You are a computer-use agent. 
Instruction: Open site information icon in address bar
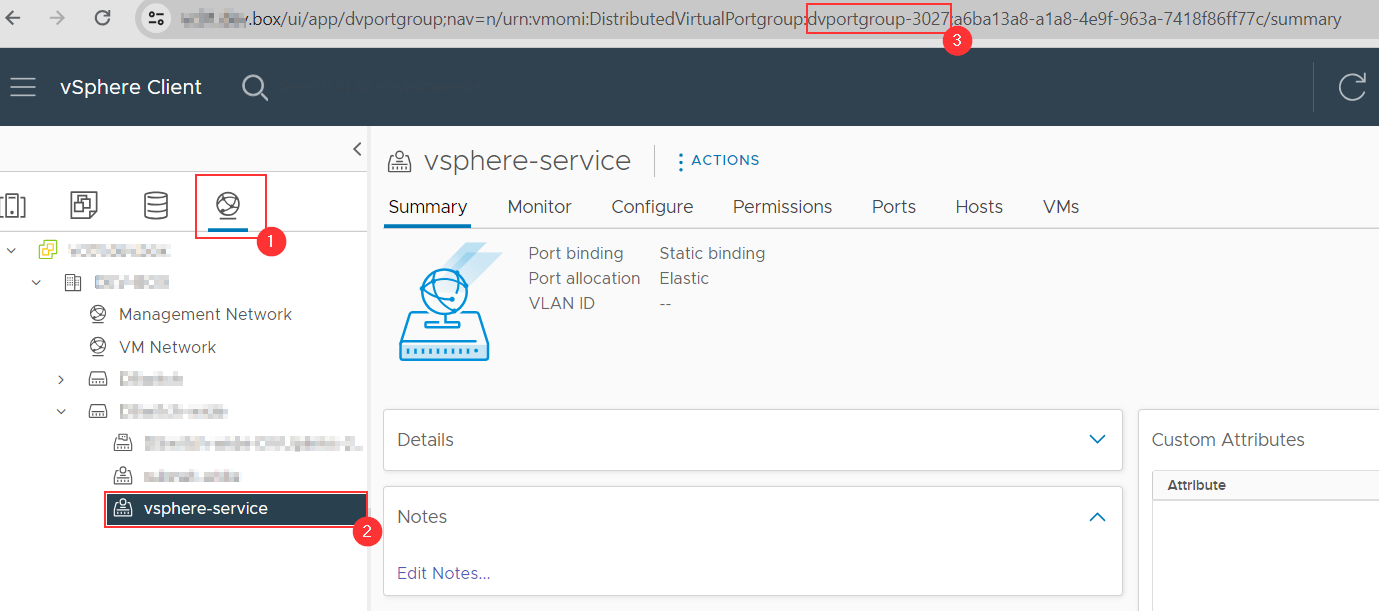click(156, 18)
